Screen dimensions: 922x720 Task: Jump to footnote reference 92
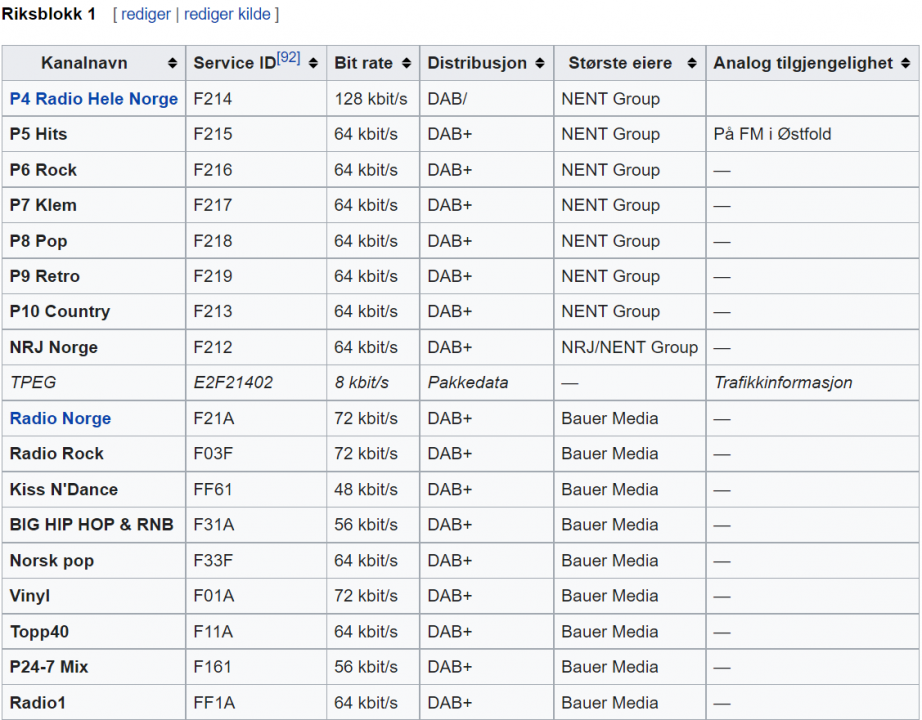click(288, 58)
